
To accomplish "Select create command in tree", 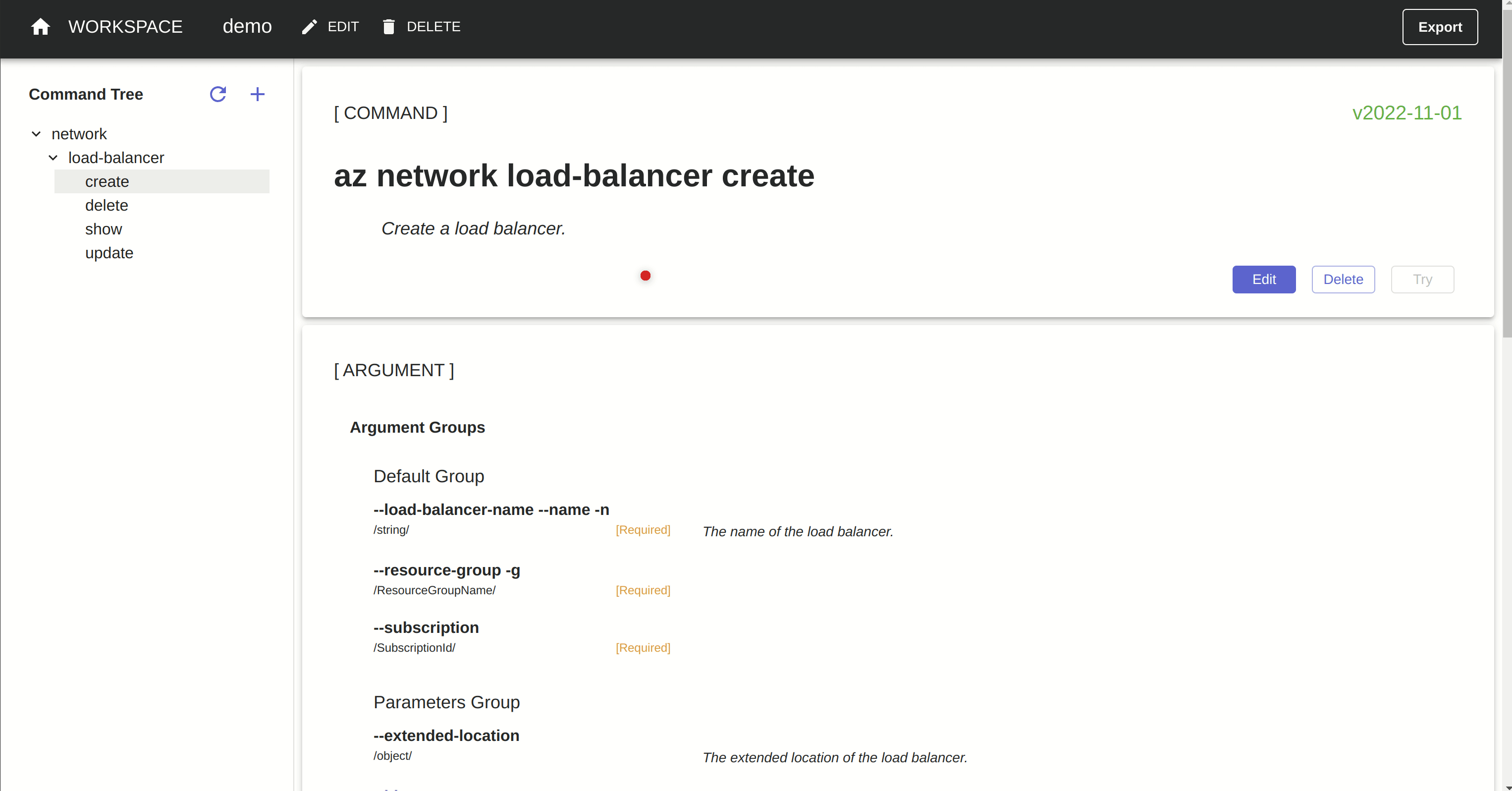I will click(162, 181).
